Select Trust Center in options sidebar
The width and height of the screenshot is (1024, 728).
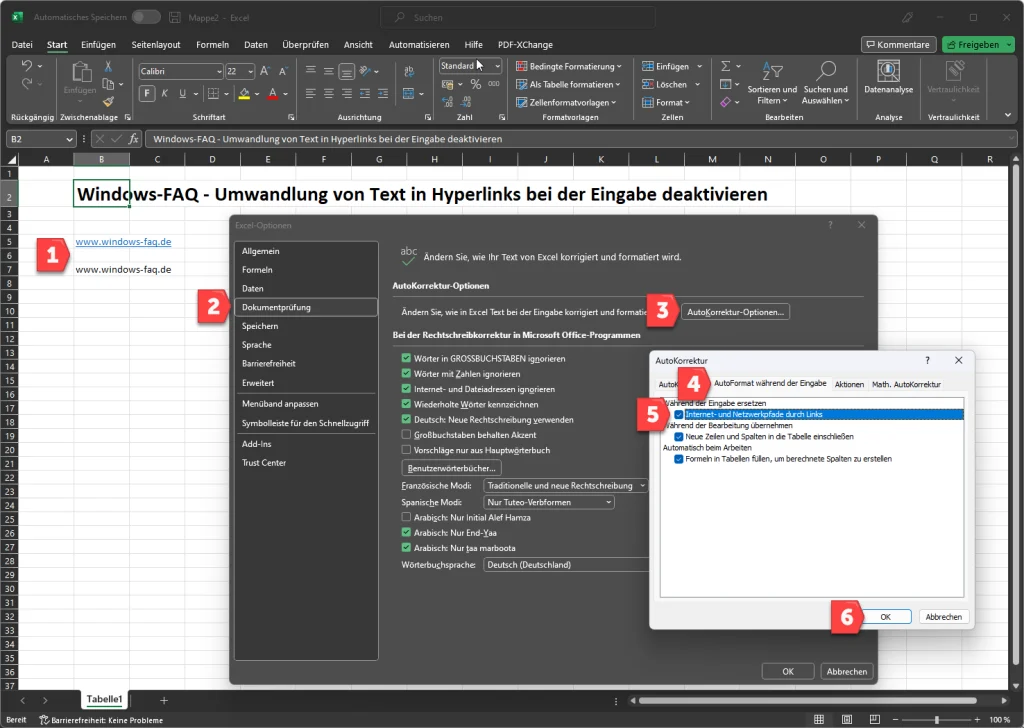click(306, 462)
